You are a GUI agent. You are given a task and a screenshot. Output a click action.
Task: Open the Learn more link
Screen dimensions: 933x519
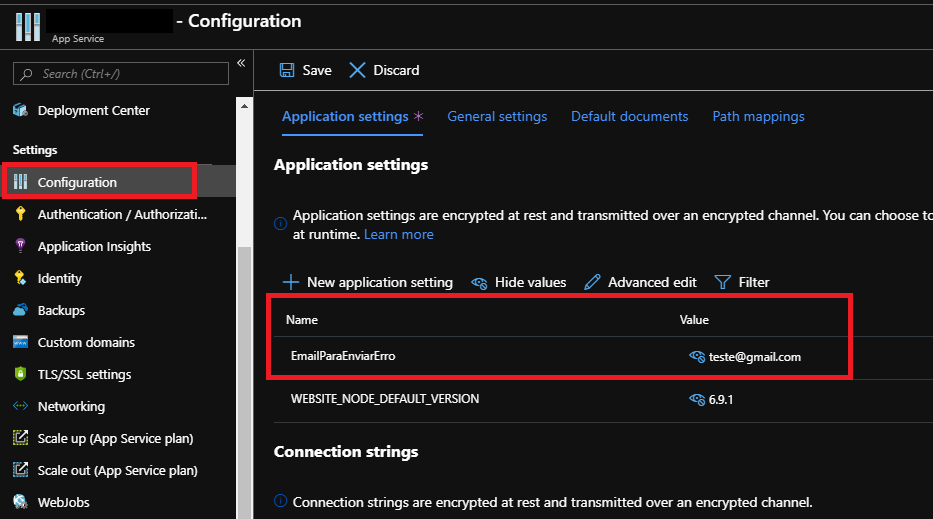pyautogui.click(x=398, y=234)
